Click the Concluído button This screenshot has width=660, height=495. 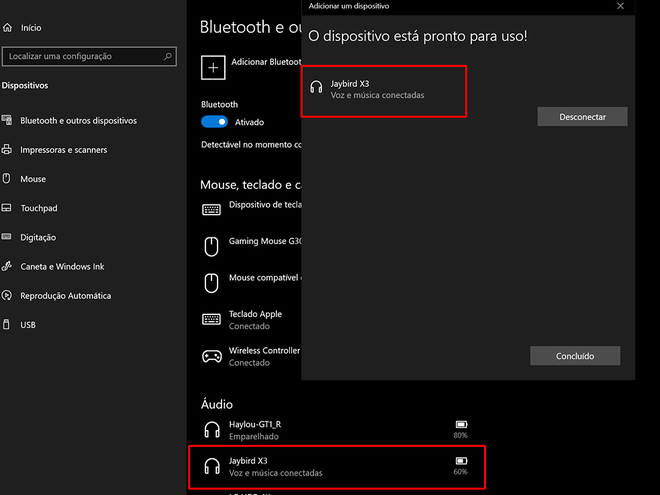pos(575,356)
